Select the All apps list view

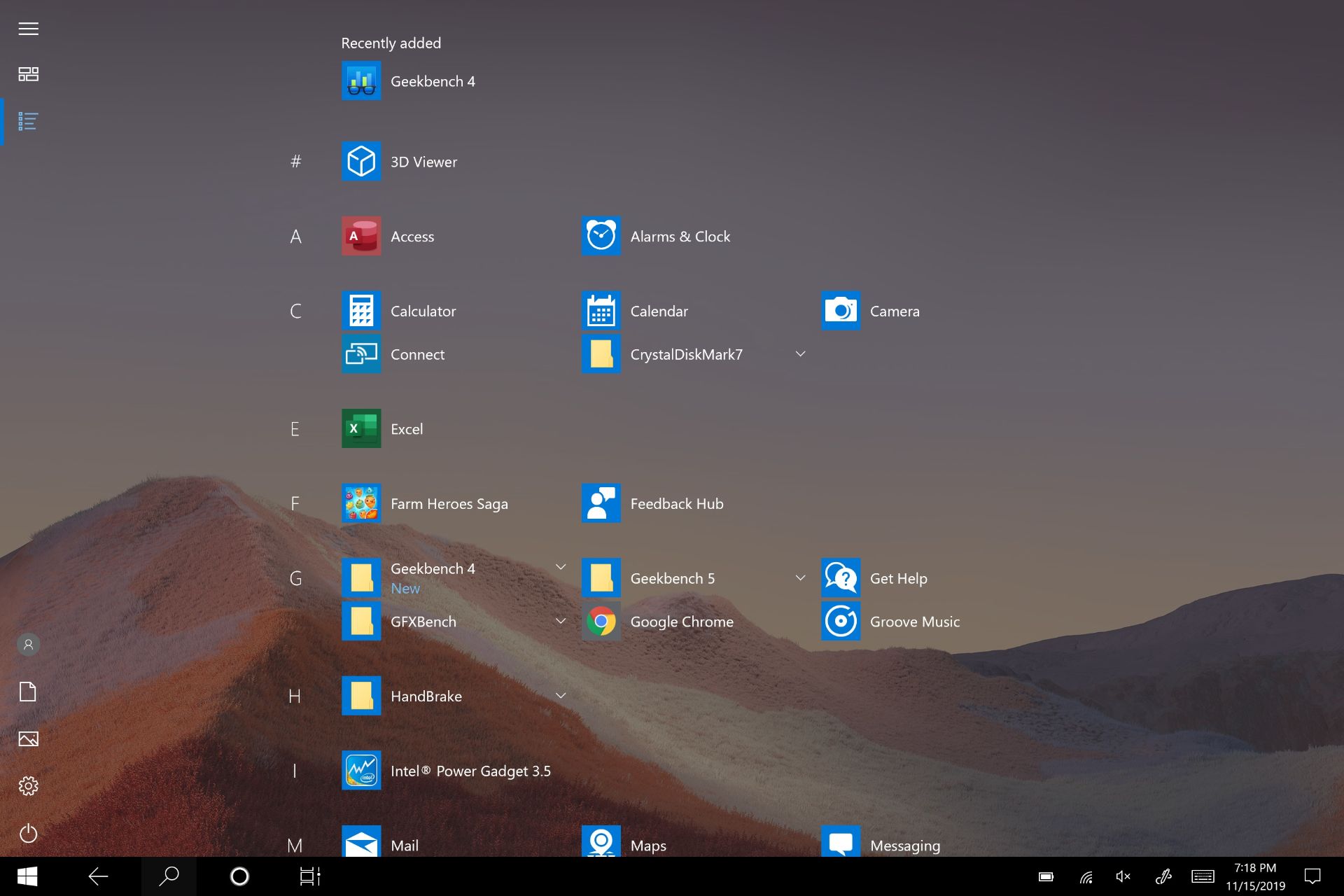pos(28,122)
